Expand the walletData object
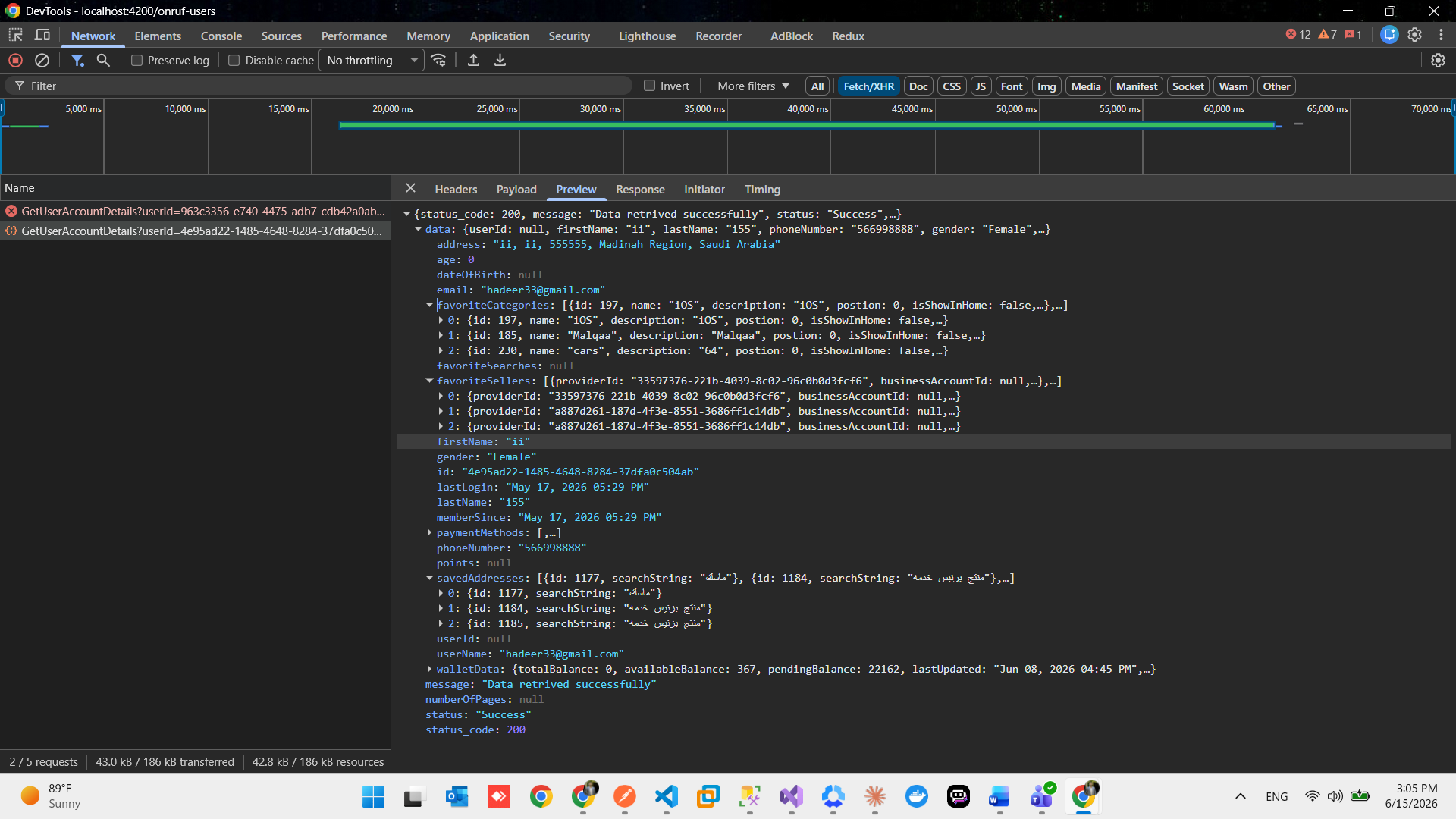 pos(429,669)
